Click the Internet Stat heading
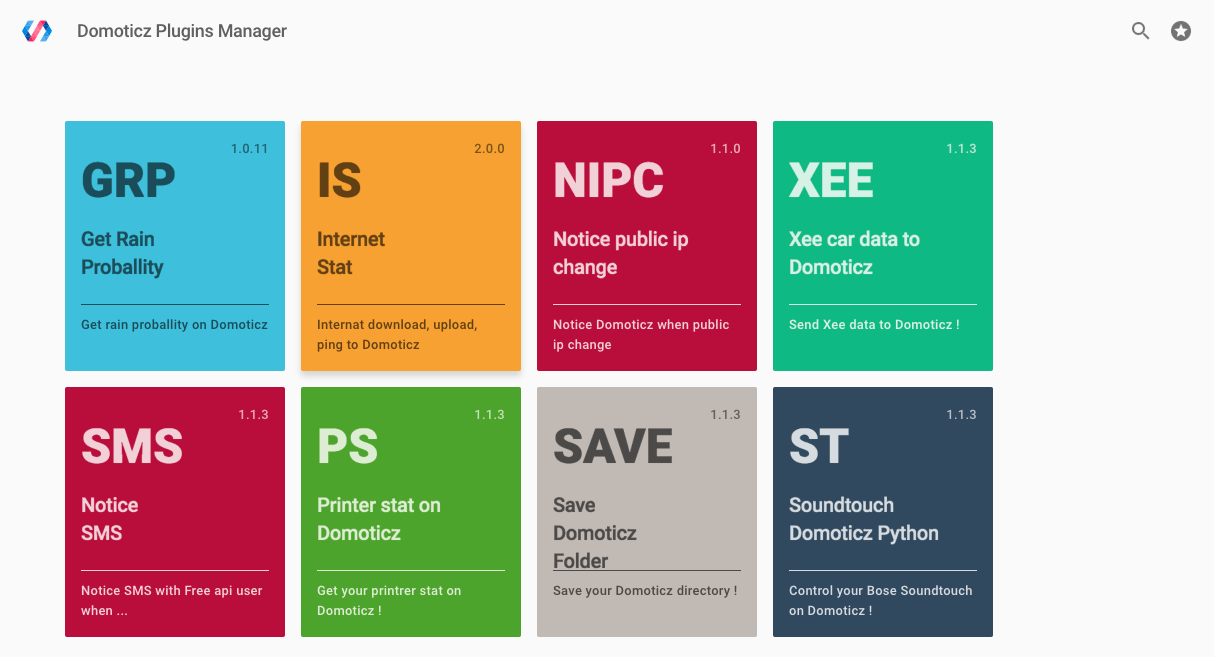This screenshot has height=657, width=1214. click(x=351, y=253)
